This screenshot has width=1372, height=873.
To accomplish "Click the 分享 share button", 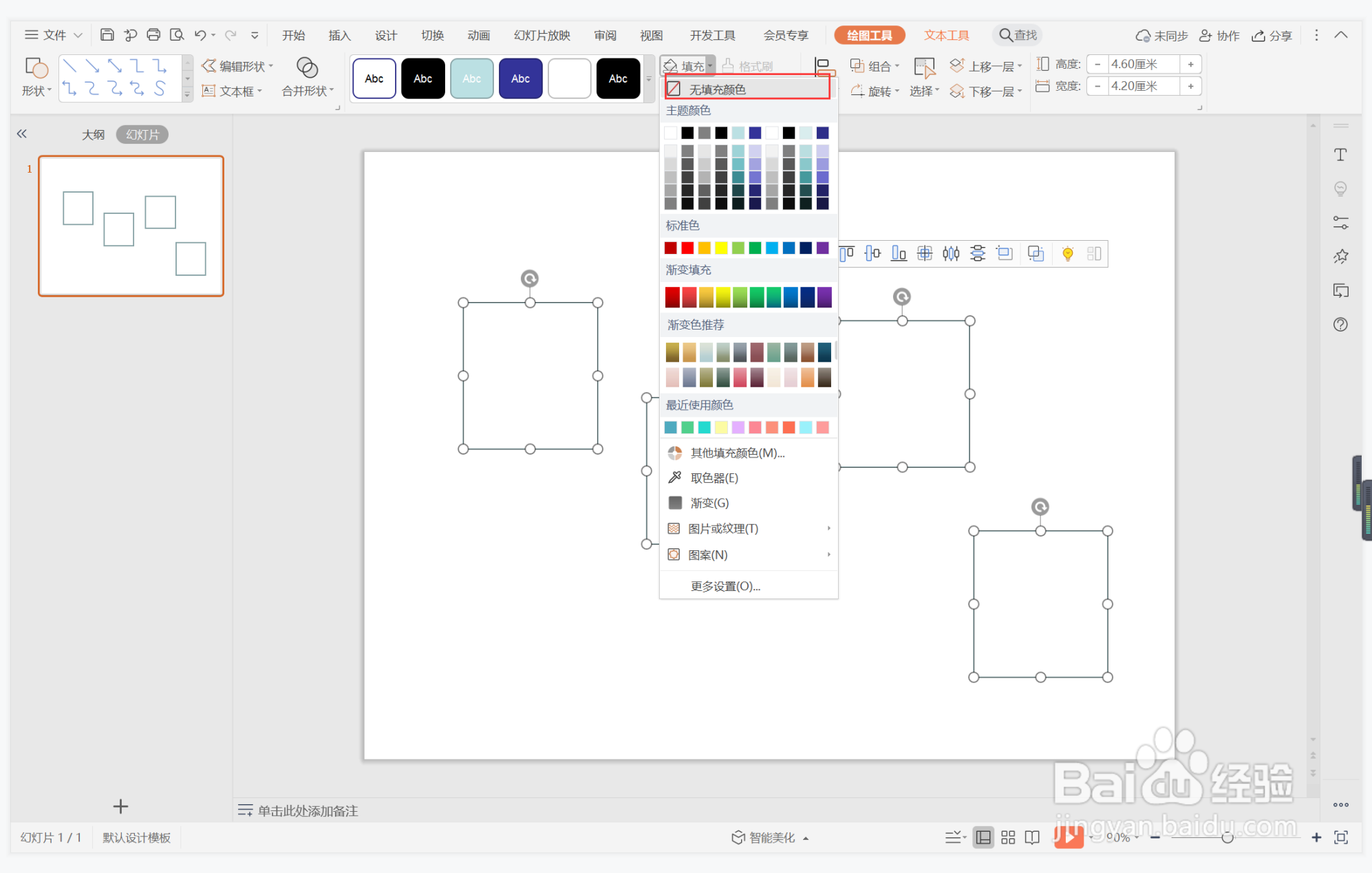I will click(x=1272, y=35).
